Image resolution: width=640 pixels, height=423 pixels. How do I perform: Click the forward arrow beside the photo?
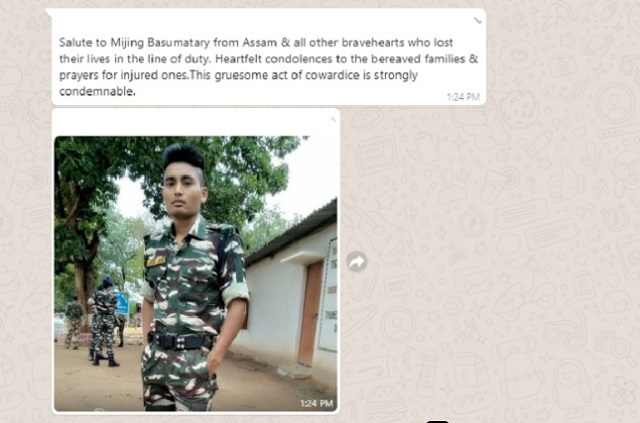(x=357, y=262)
